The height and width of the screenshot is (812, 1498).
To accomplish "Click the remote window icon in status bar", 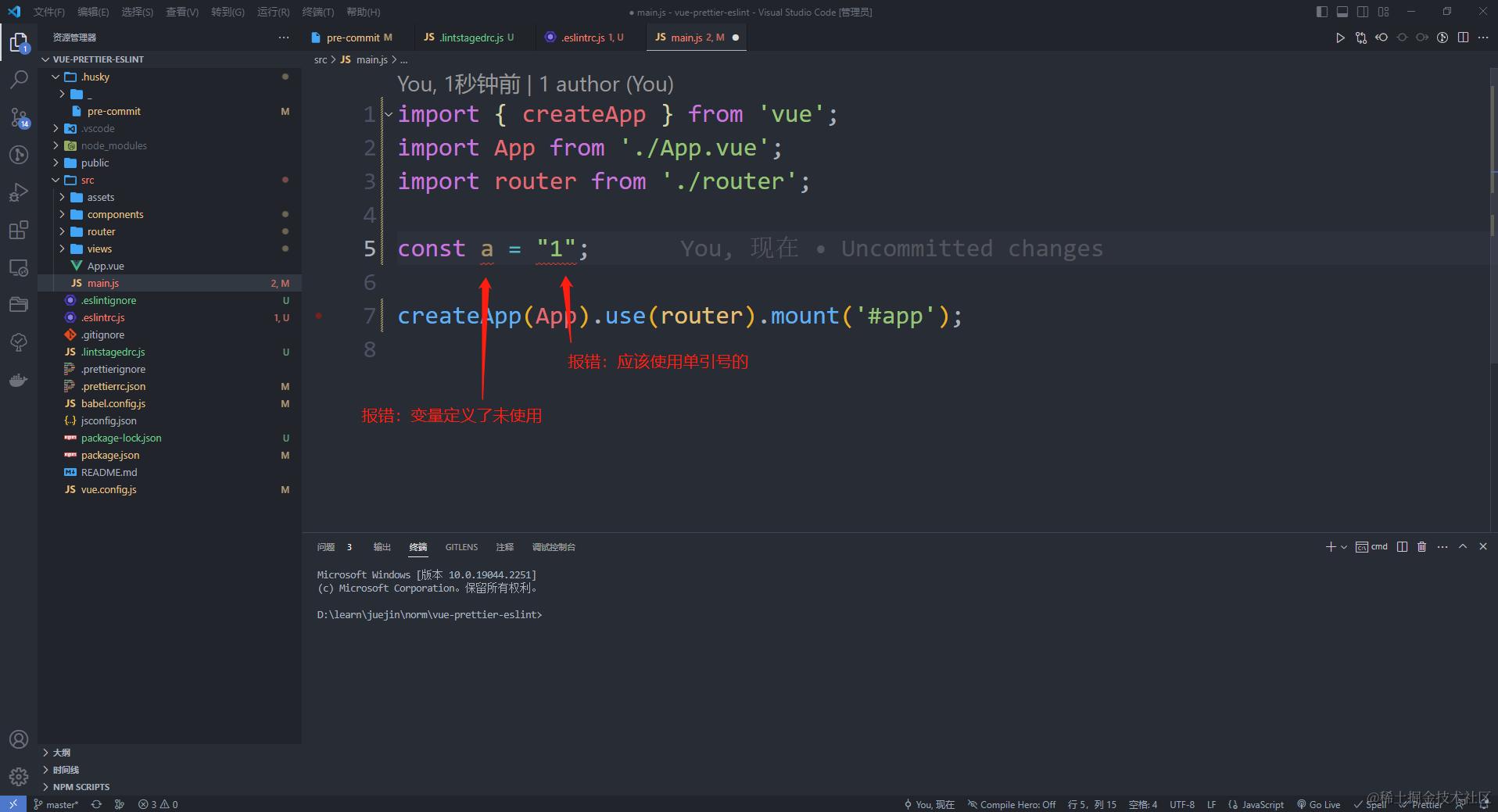I will tap(13, 804).
